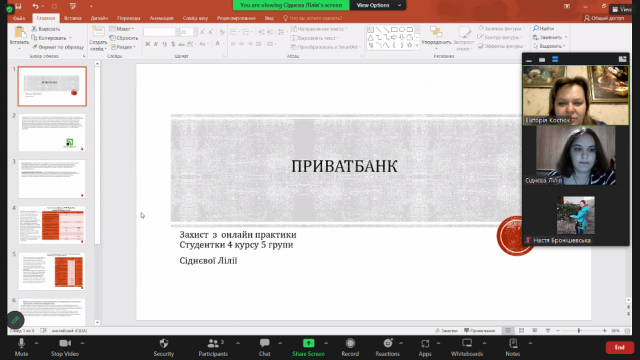Expand the arrow next to Share Screen

(326, 343)
